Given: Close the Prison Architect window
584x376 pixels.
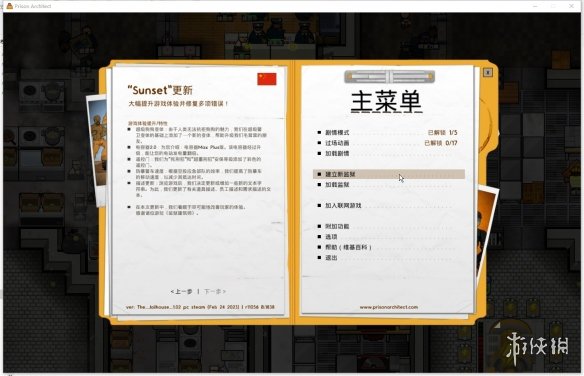Looking at the screenshot, I should tap(571, 6).
